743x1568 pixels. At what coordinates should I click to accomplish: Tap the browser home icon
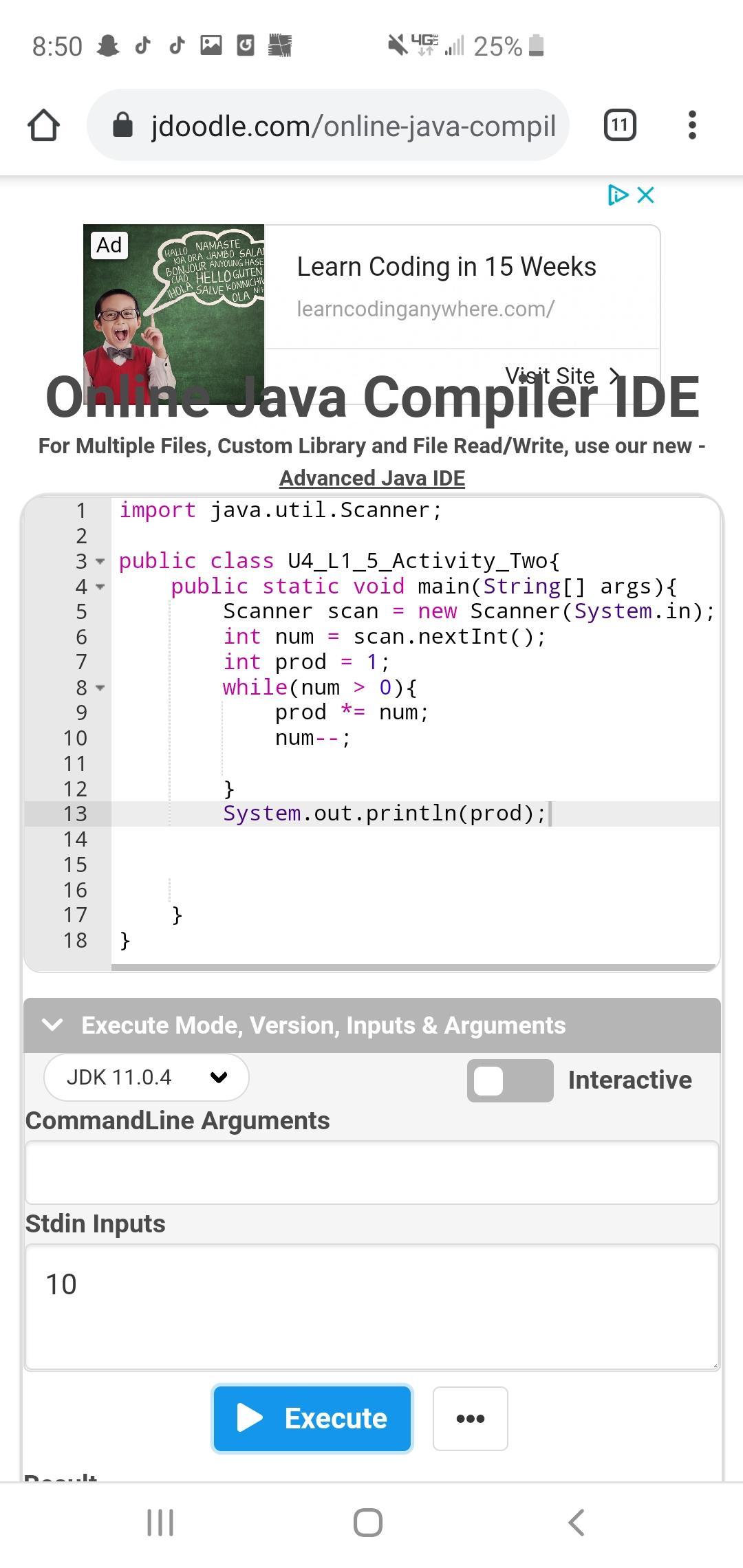43,125
